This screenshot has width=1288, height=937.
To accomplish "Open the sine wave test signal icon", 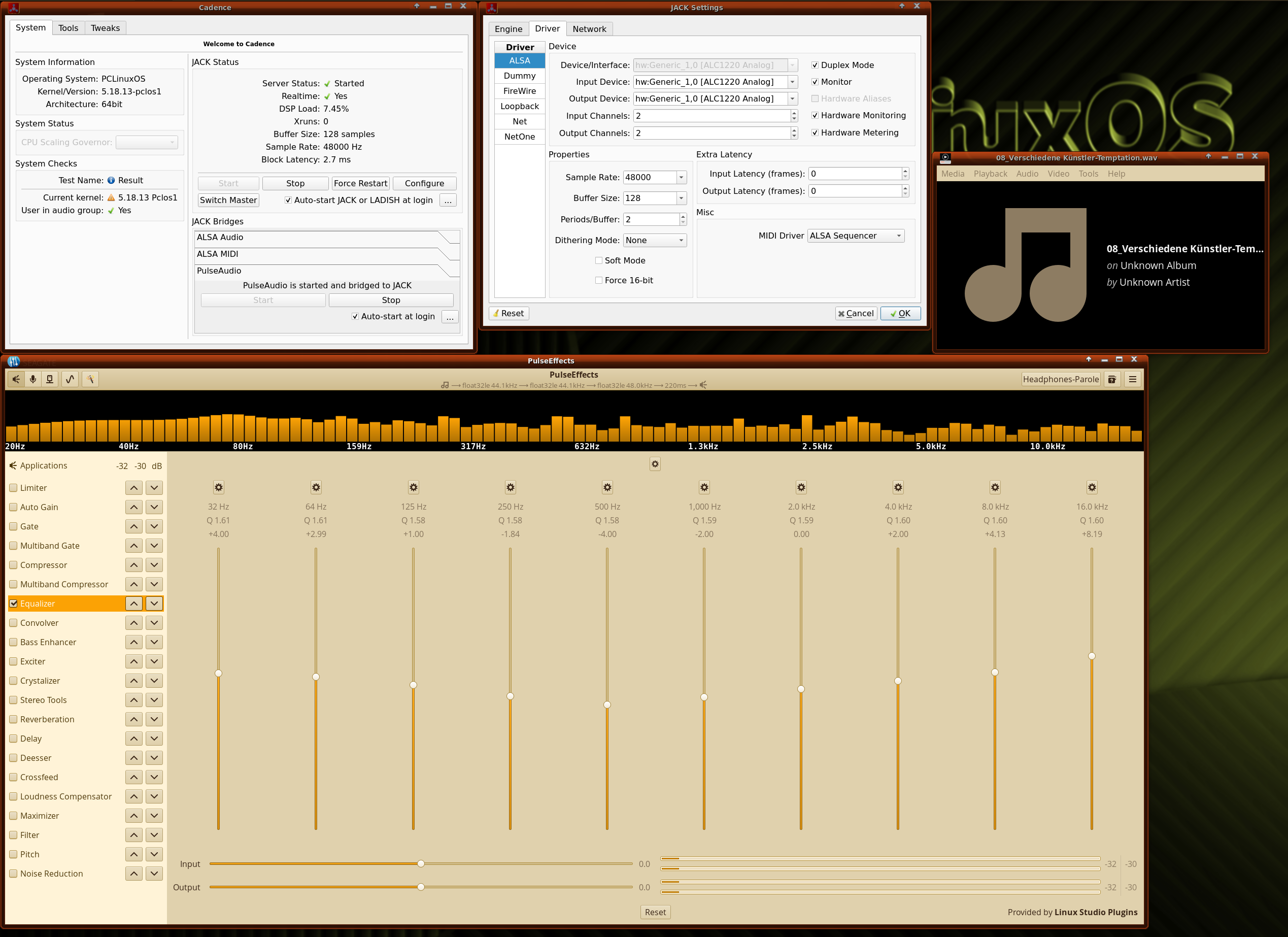I will (70, 379).
